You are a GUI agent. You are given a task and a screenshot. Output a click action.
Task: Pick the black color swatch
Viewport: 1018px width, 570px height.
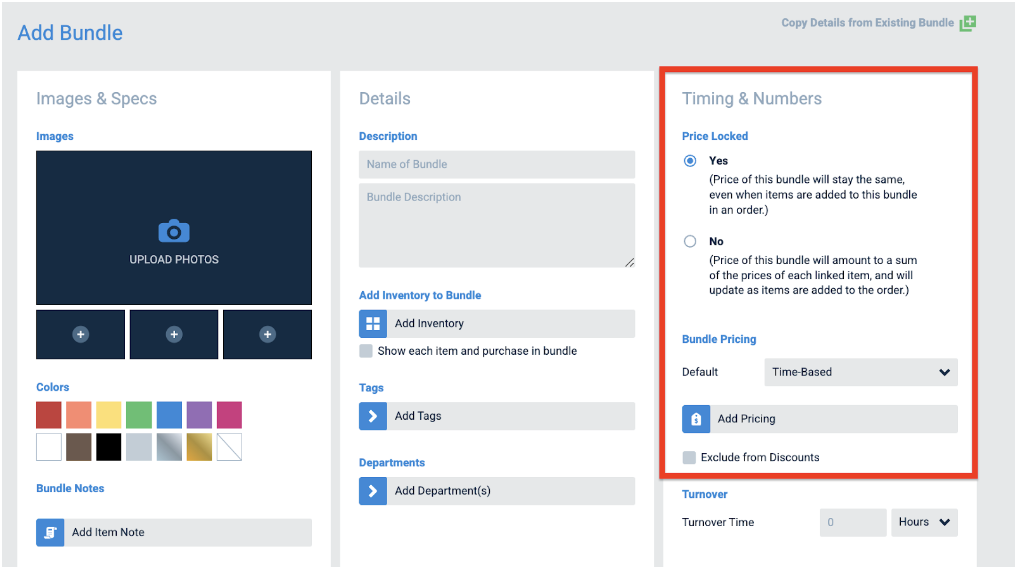pyautogui.click(x=108, y=447)
